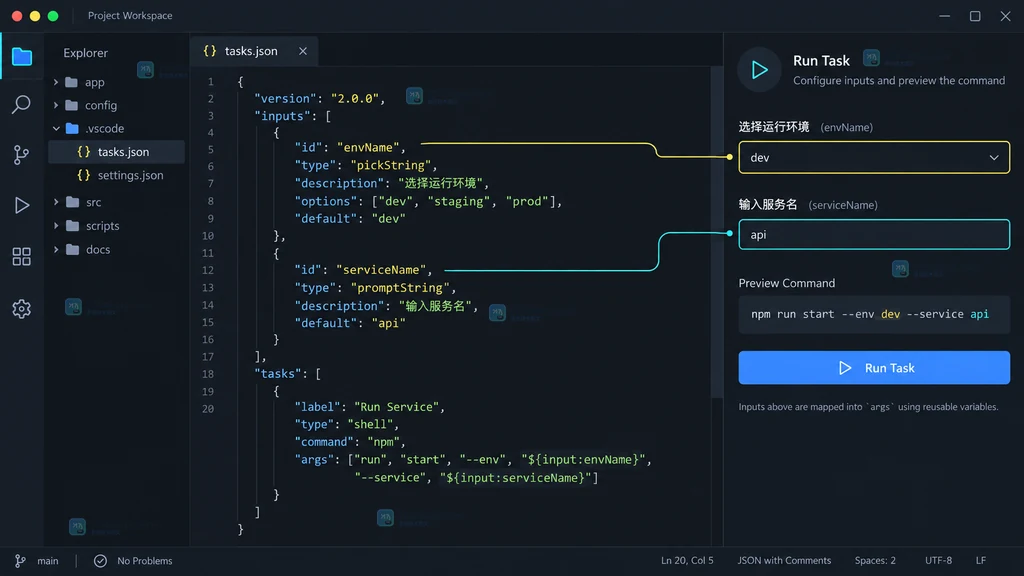Click the editor vertical scrollbar
This screenshot has width=1024, height=576.
pos(717,232)
